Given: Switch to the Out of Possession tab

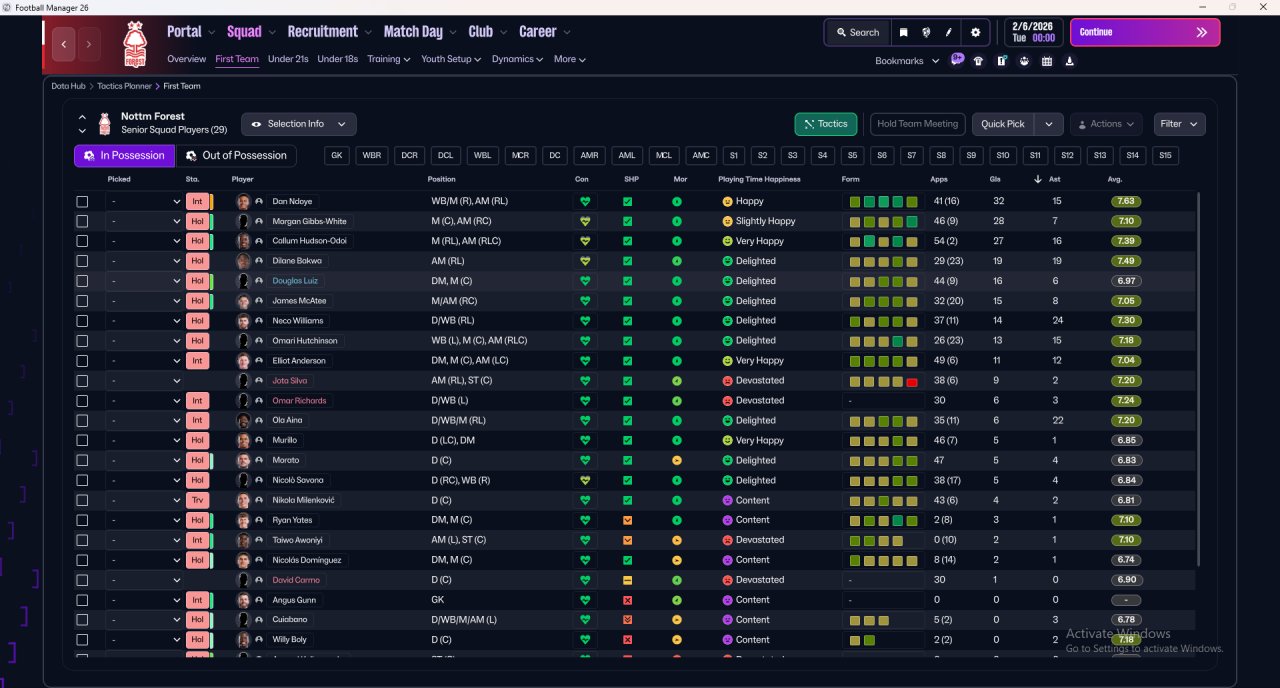Looking at the screenshot, I should [237, 155].
